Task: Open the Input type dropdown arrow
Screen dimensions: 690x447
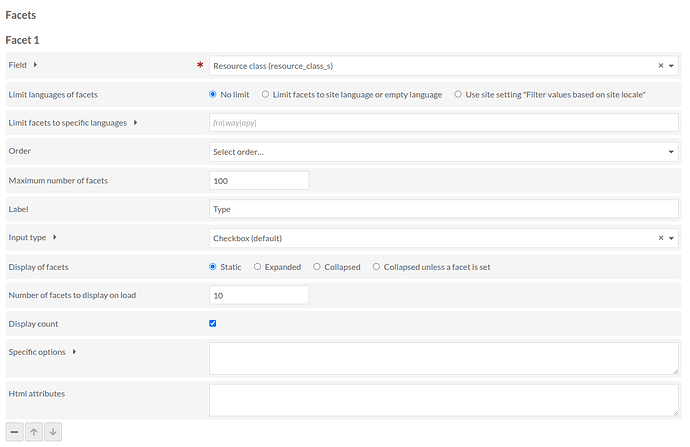Action: tap(671, 239)
